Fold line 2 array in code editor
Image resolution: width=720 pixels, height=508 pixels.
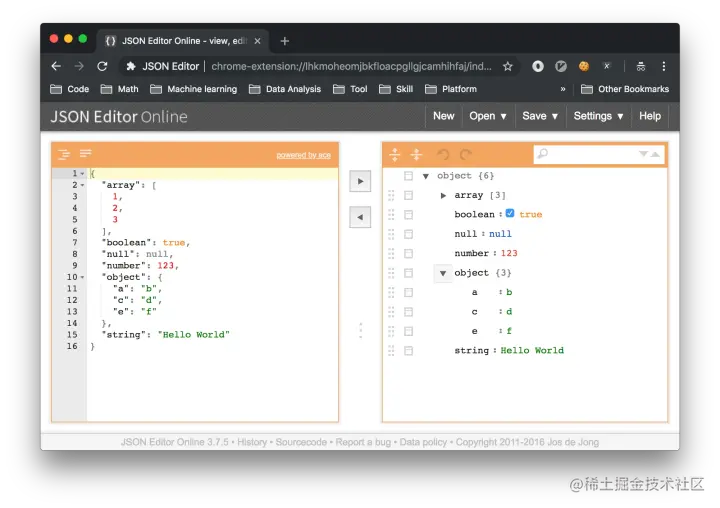tap(83, 186)
